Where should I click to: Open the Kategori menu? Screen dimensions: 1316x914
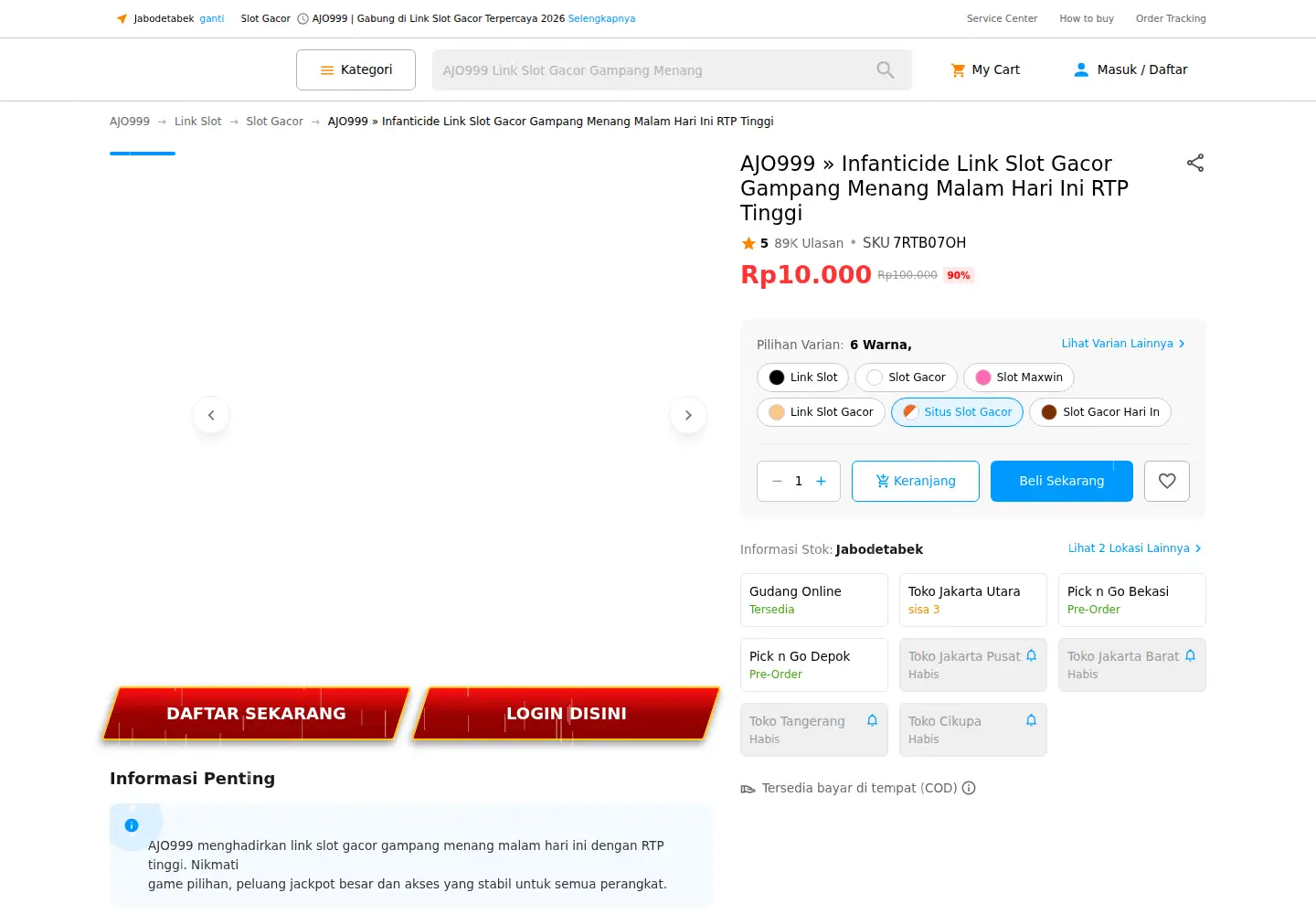[x=356, y=69]
